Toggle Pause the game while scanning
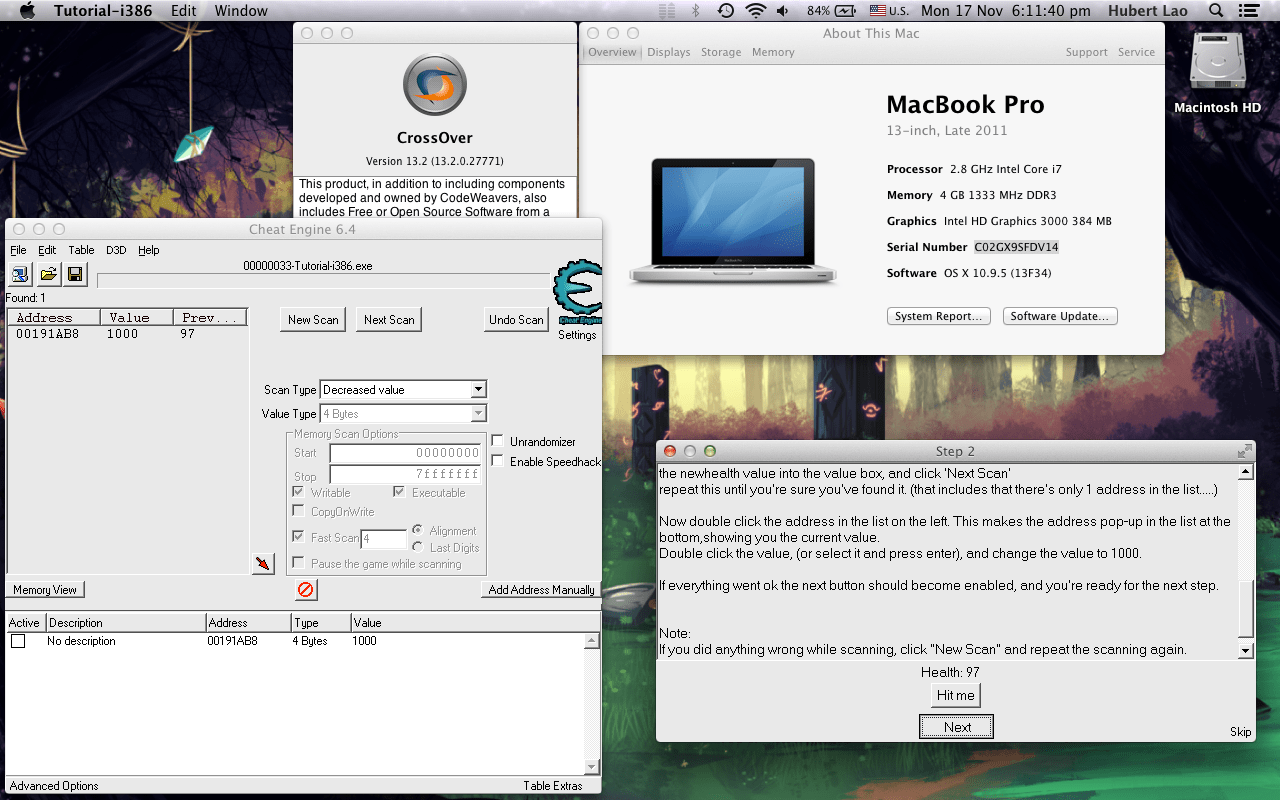 click(x=298, y=563)
